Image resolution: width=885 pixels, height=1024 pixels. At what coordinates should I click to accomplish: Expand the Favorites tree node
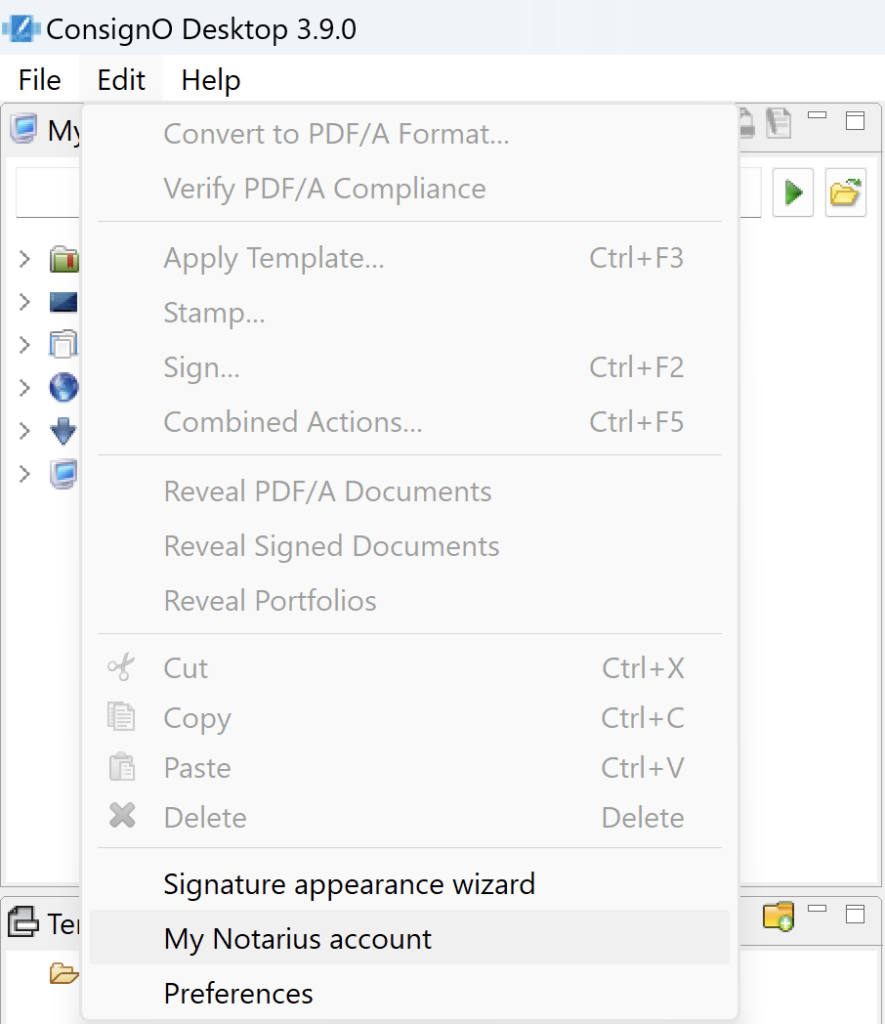click(25, 257)
